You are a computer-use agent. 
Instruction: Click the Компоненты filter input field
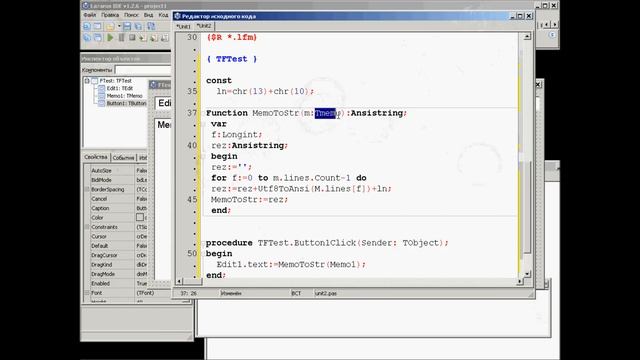click(143, 70)
